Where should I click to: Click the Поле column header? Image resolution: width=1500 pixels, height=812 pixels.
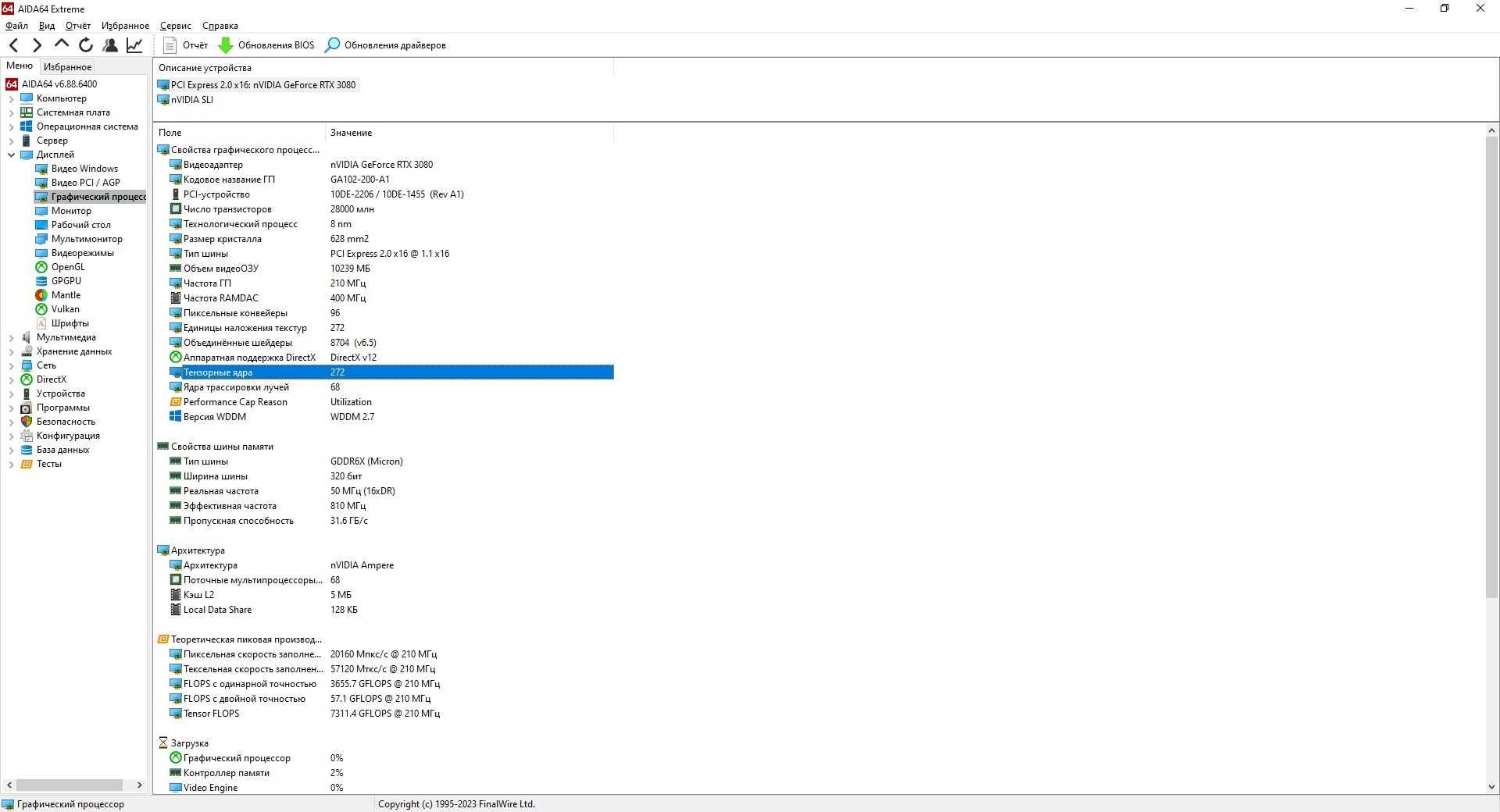[x=239, y=133]
